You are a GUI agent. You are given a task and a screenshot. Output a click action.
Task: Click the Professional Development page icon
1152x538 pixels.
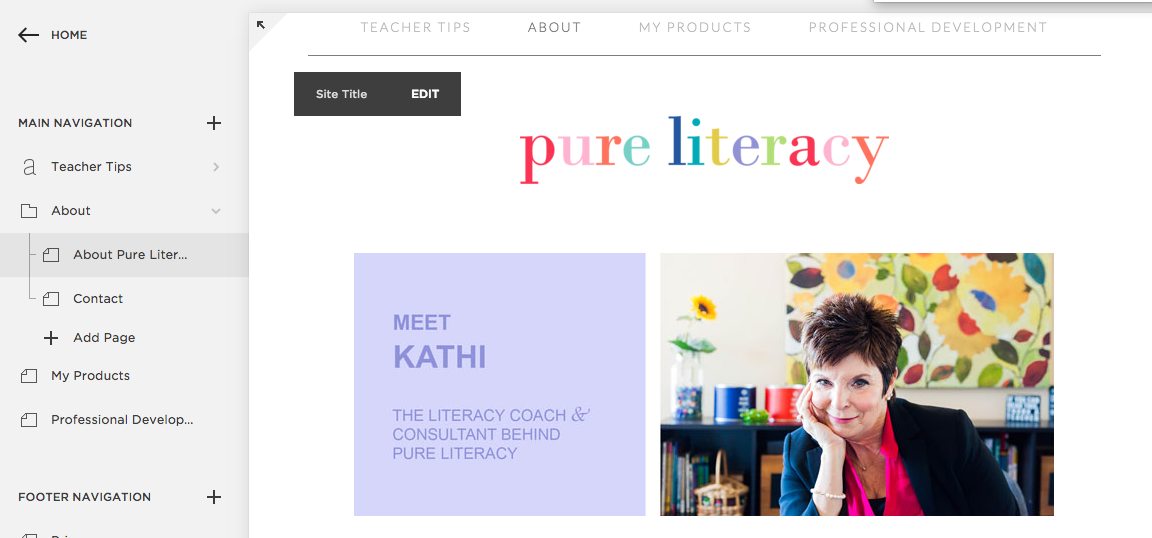(29, 420)
